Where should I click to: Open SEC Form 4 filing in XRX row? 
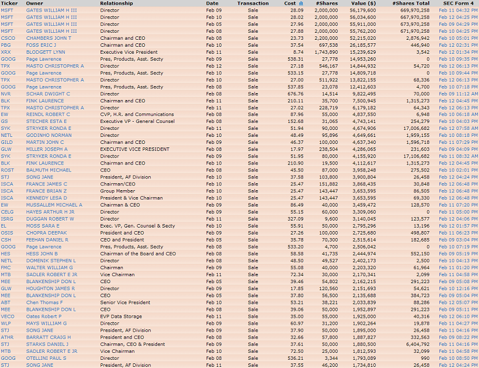458,52
